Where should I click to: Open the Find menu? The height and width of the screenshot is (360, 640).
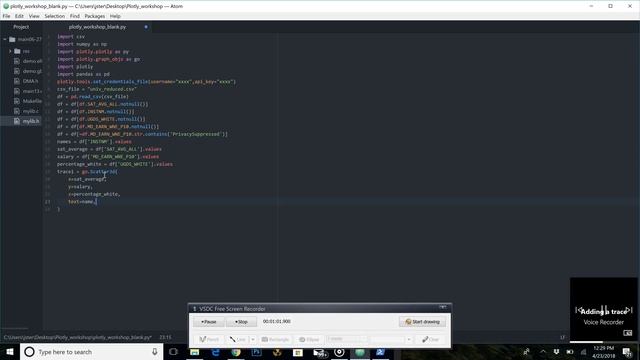pos(75,16)
